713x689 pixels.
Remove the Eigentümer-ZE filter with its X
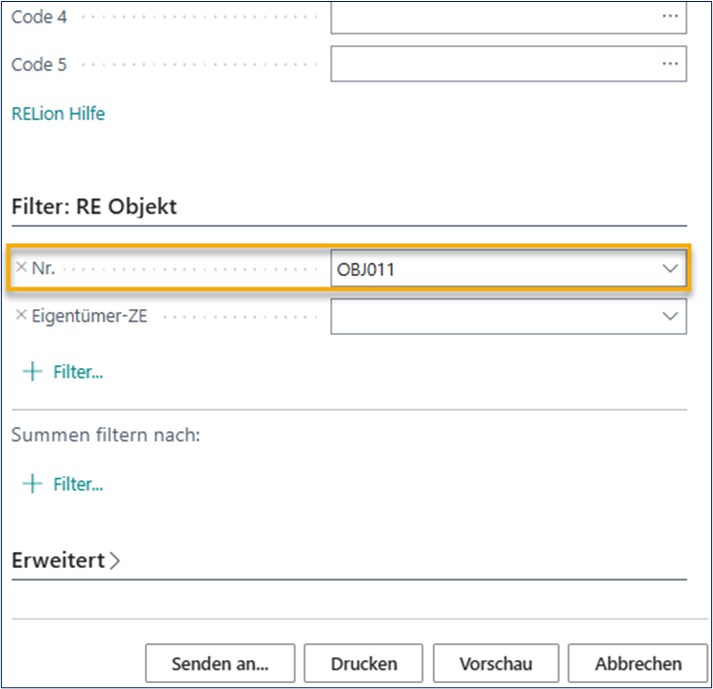pyautogui.click(x=22, y=315)
